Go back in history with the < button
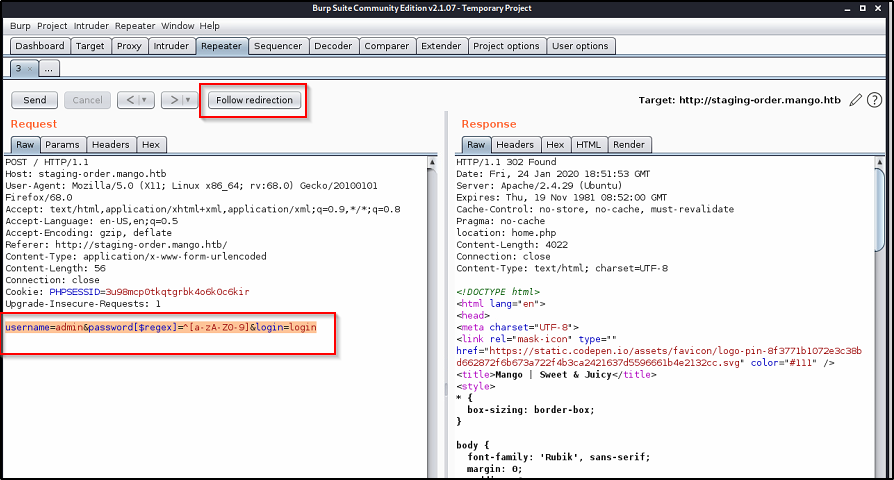Viewport: 894px width, 480px height. 130,100
